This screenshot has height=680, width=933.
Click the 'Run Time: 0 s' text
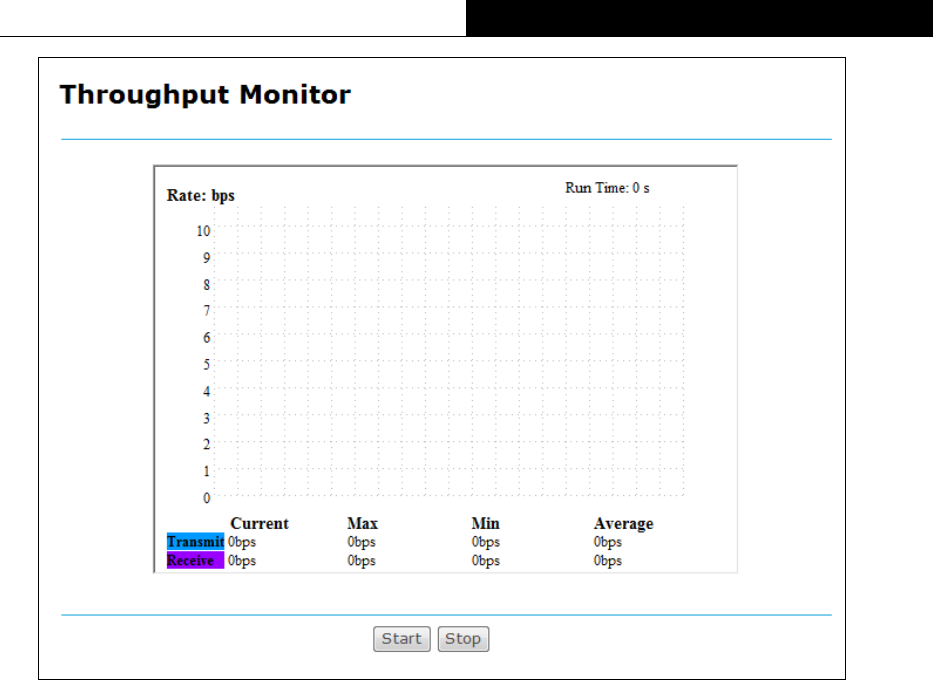click(x=607, y=188)
